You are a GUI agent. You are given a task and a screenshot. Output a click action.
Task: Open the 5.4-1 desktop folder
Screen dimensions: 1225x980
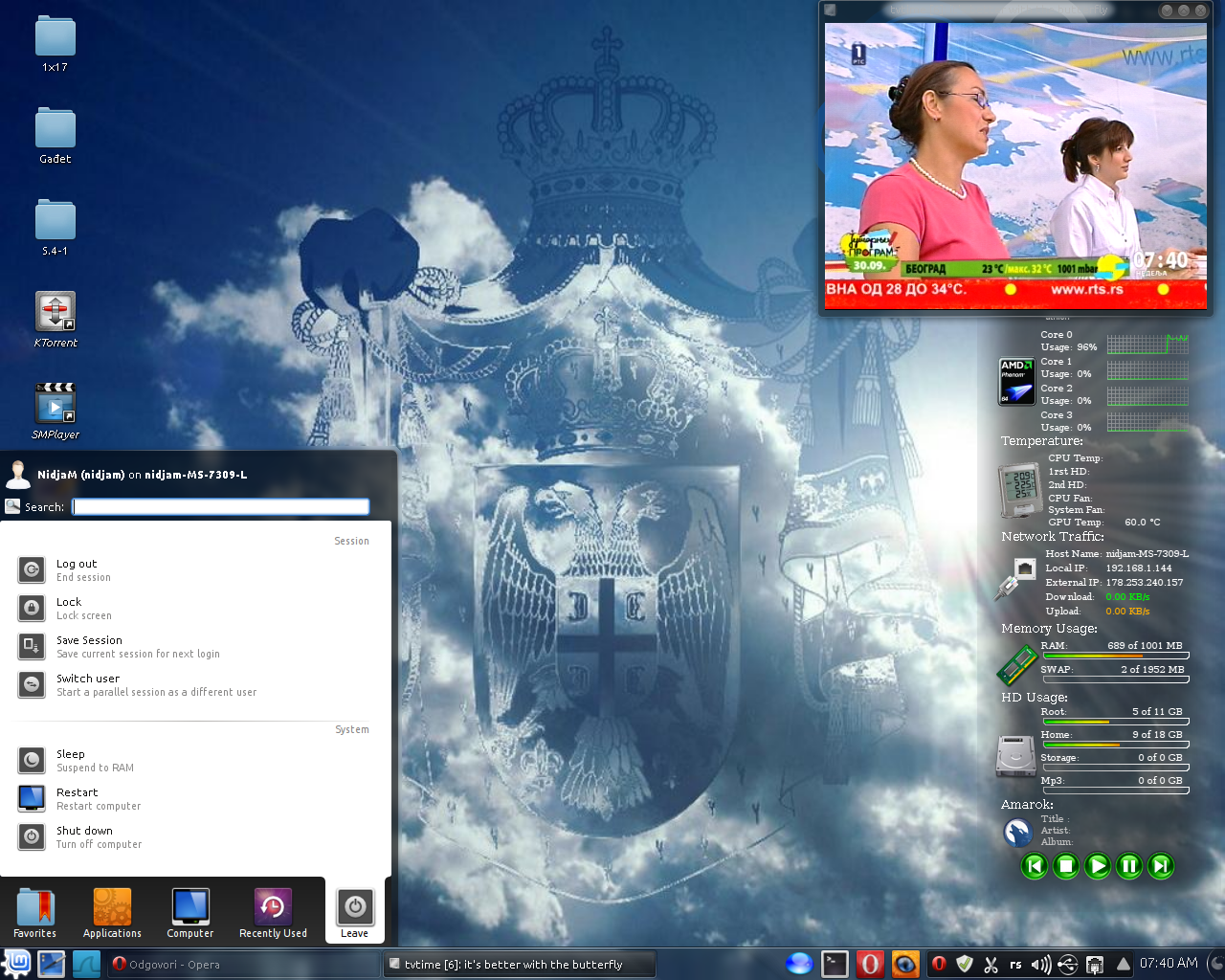tap(55, 228)
